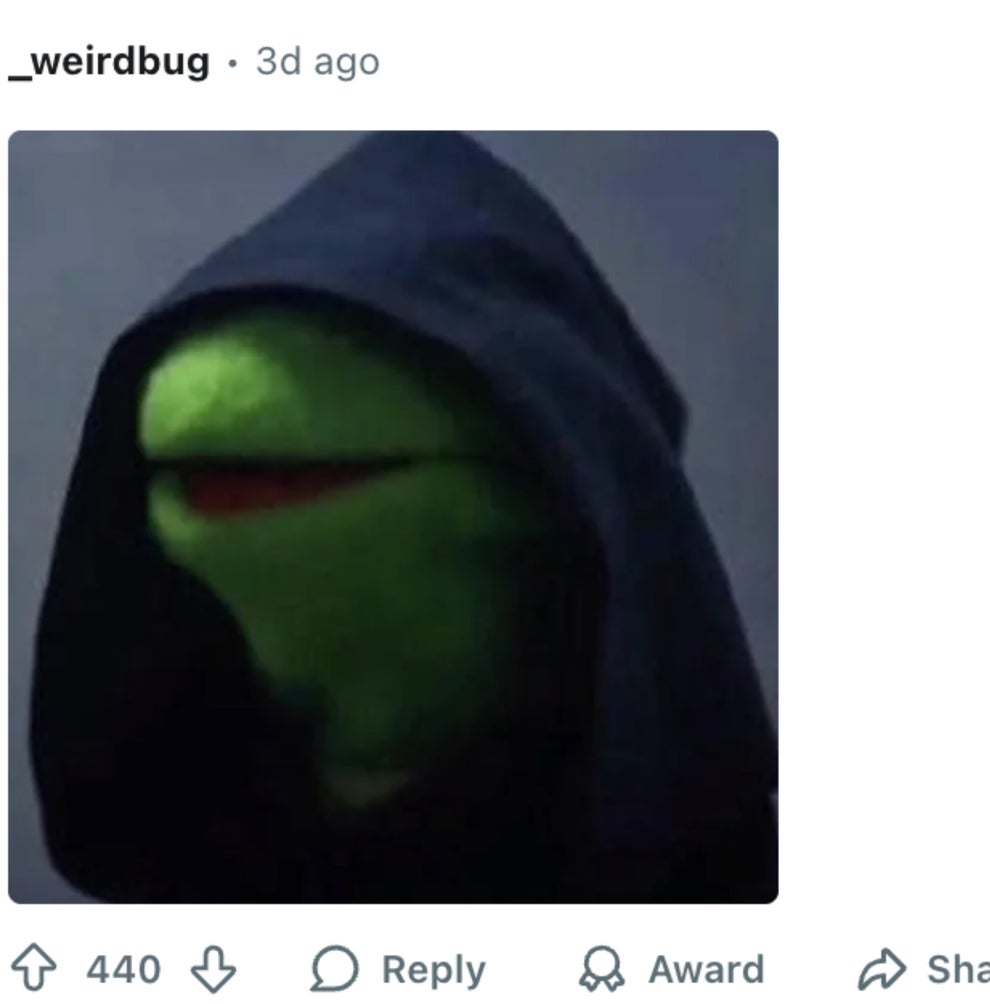Start replying to _weirdbug's comment

(398, 969)
